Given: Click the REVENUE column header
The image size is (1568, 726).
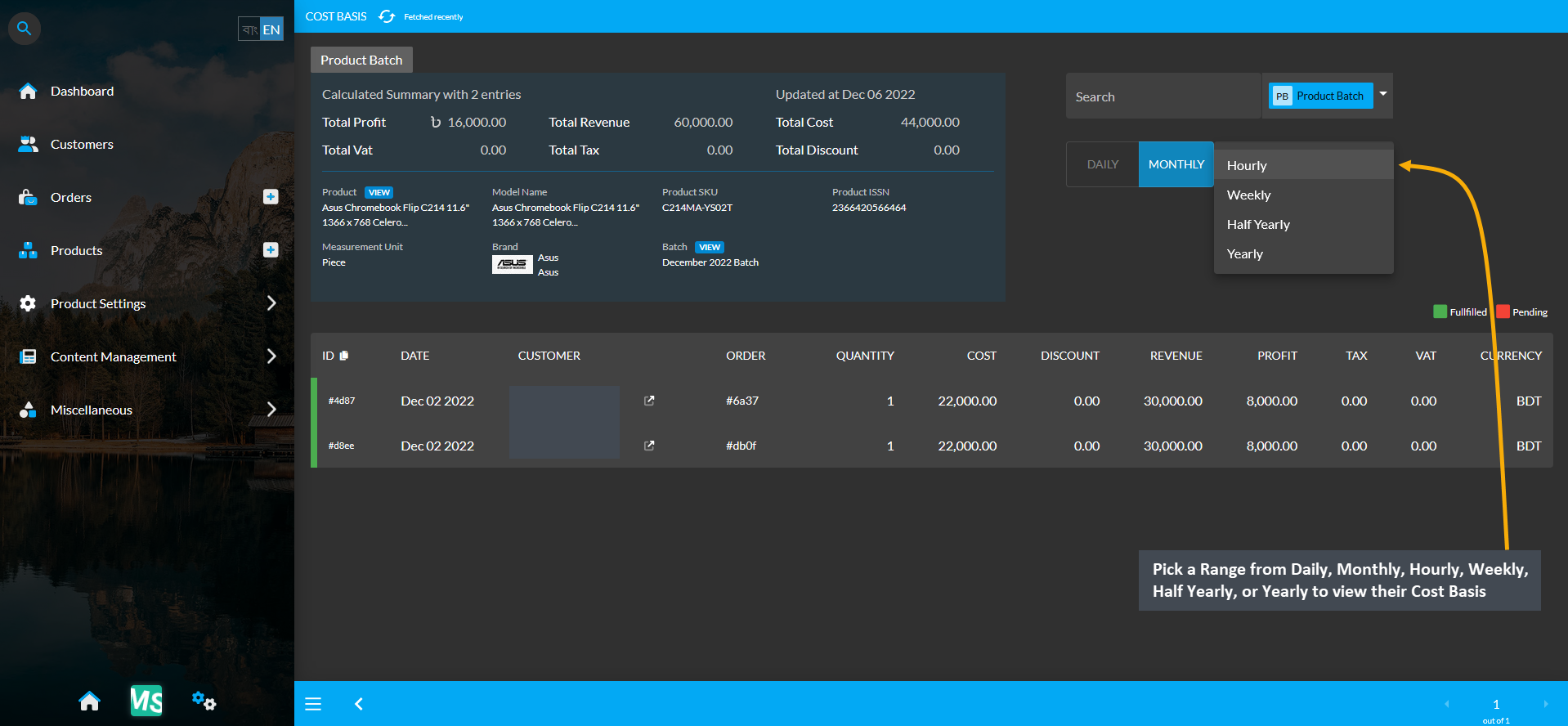Looking at the screenshot, I should click(x=1176, y=356).
